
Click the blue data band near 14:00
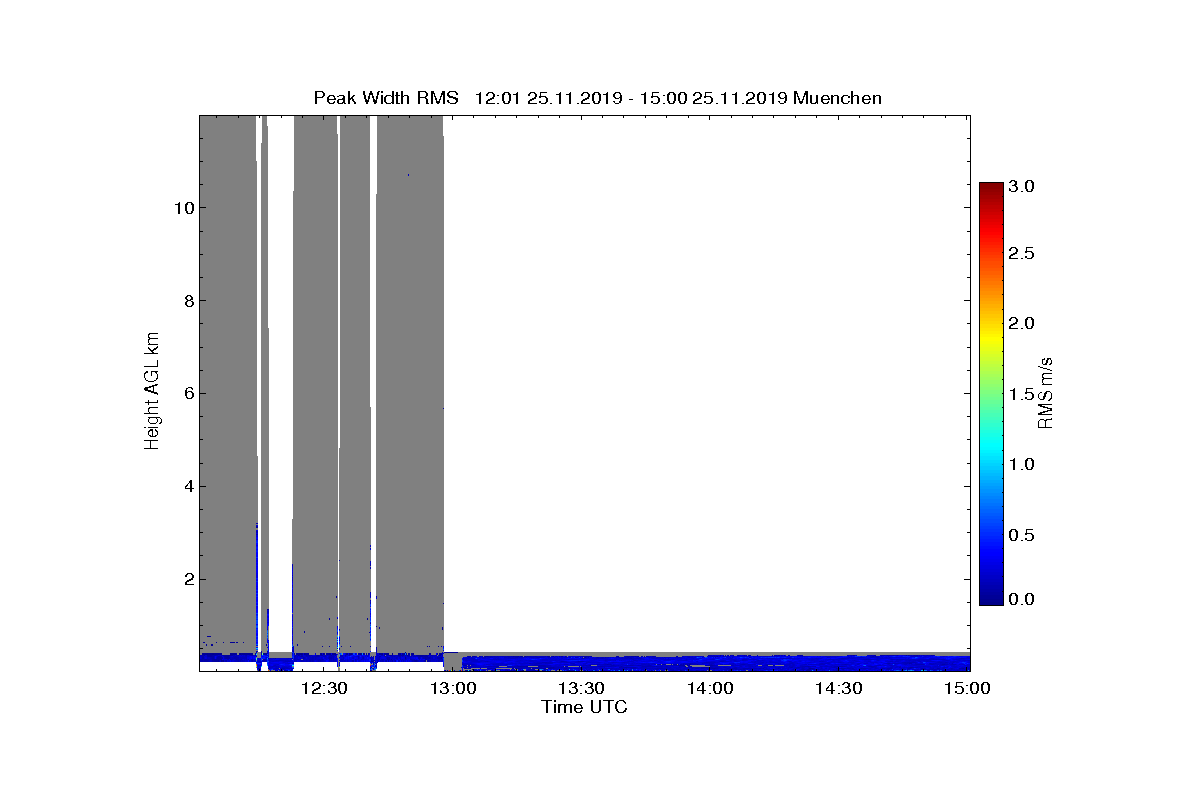click(711, 662)
